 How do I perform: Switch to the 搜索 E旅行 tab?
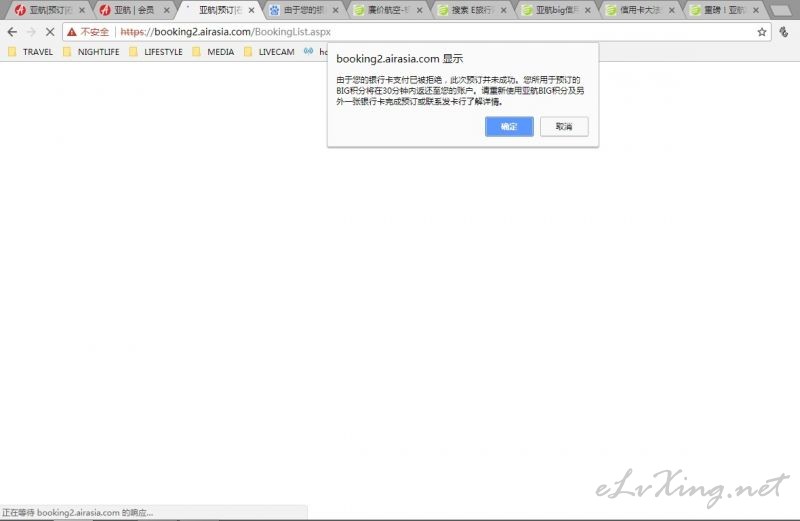click(x=472, y=10)
